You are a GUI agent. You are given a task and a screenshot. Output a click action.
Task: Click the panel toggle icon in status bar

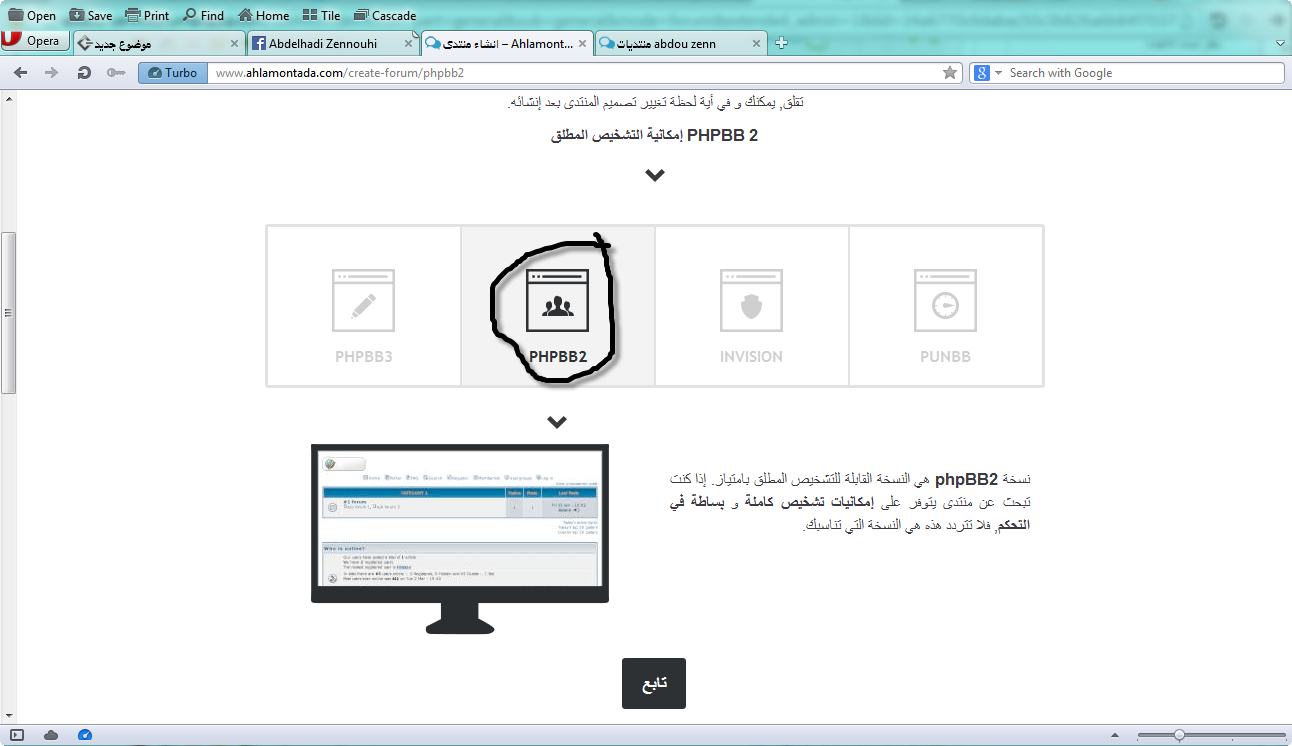tap(17, 735)
